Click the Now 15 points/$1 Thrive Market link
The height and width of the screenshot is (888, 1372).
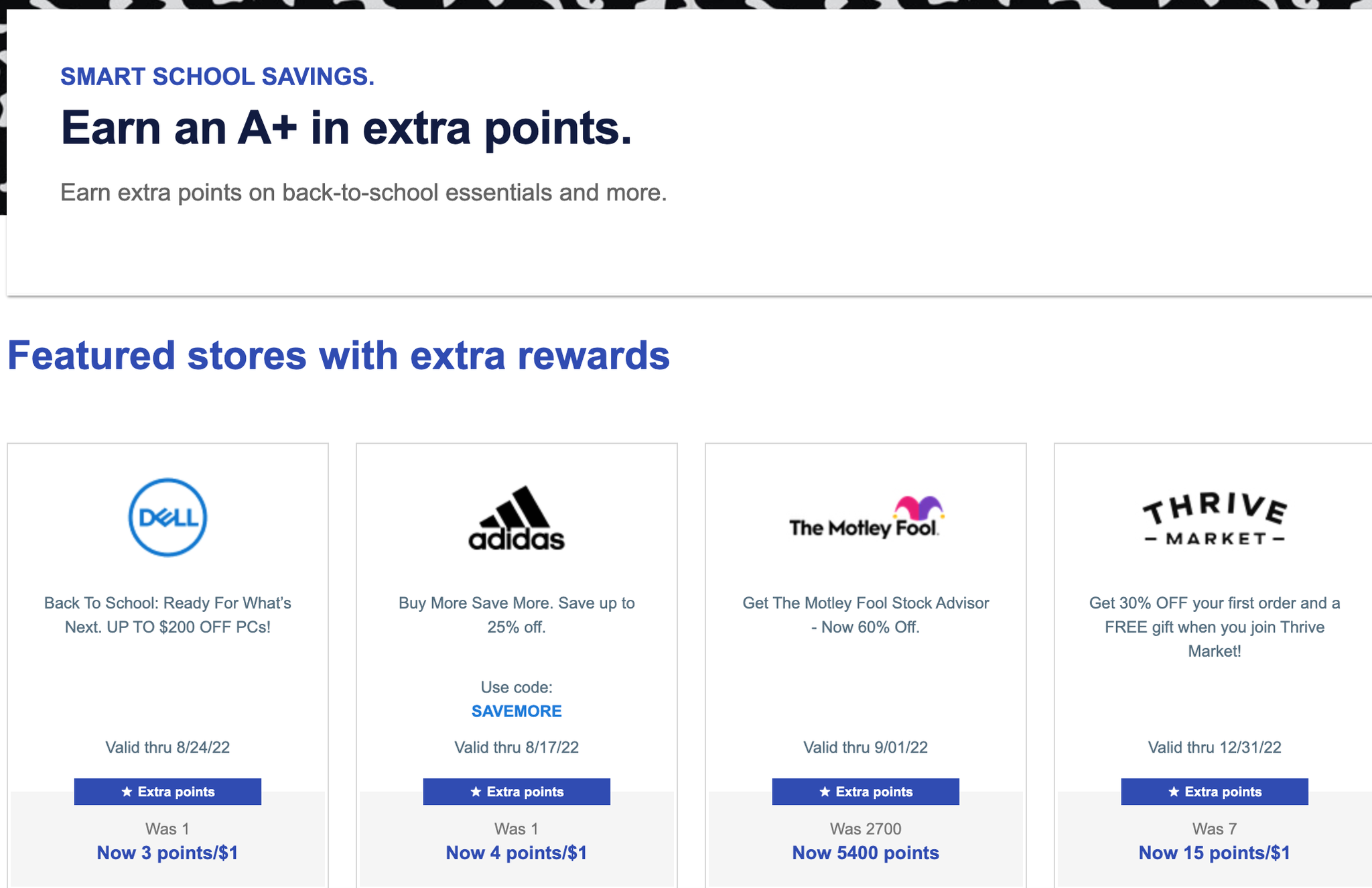coord(1214,853)
